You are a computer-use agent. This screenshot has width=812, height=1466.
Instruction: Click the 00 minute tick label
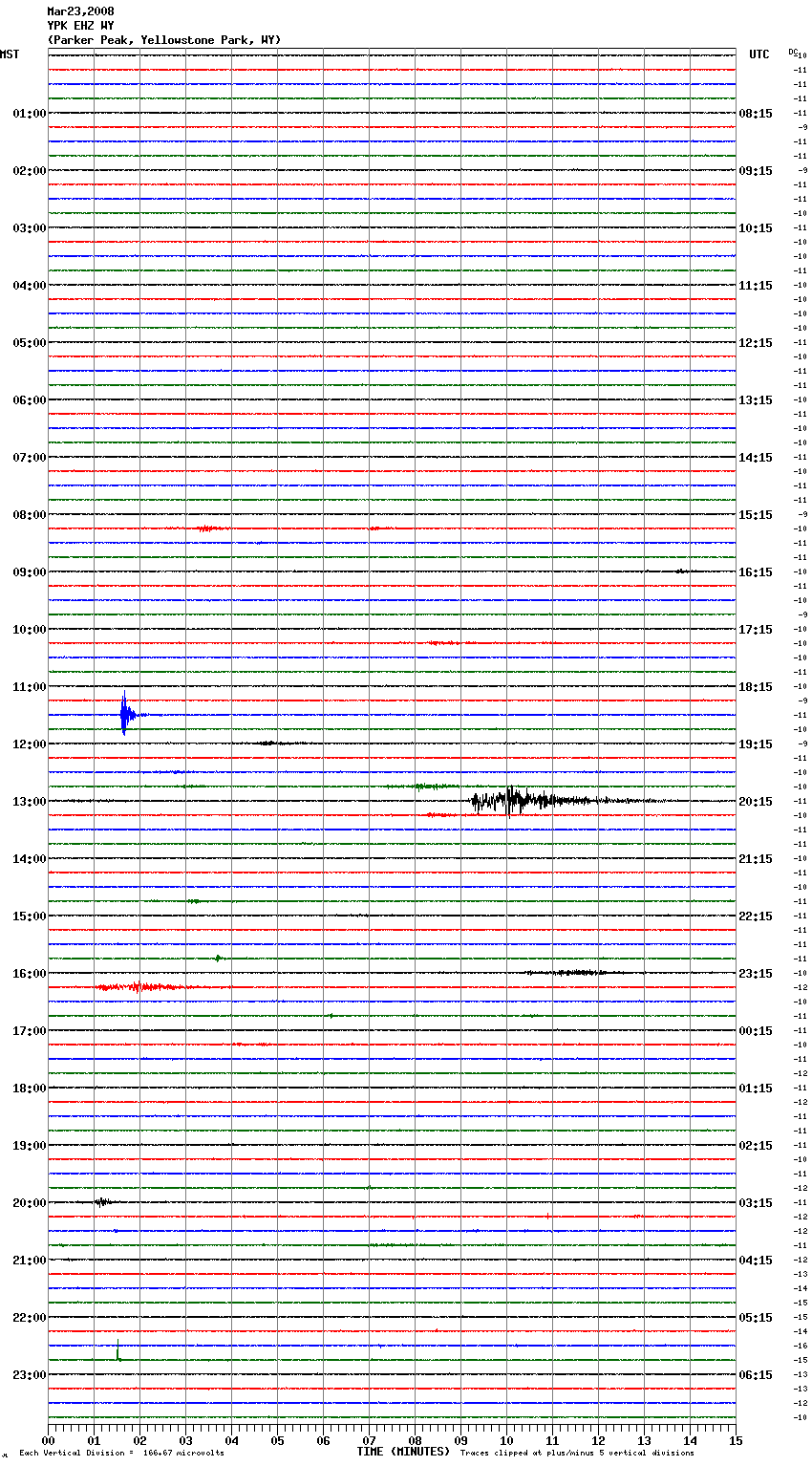[x=48, y=1440]
